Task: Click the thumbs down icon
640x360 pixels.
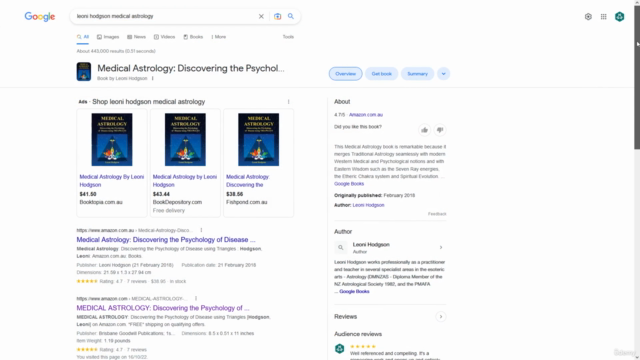Action: tap(440, 130)
